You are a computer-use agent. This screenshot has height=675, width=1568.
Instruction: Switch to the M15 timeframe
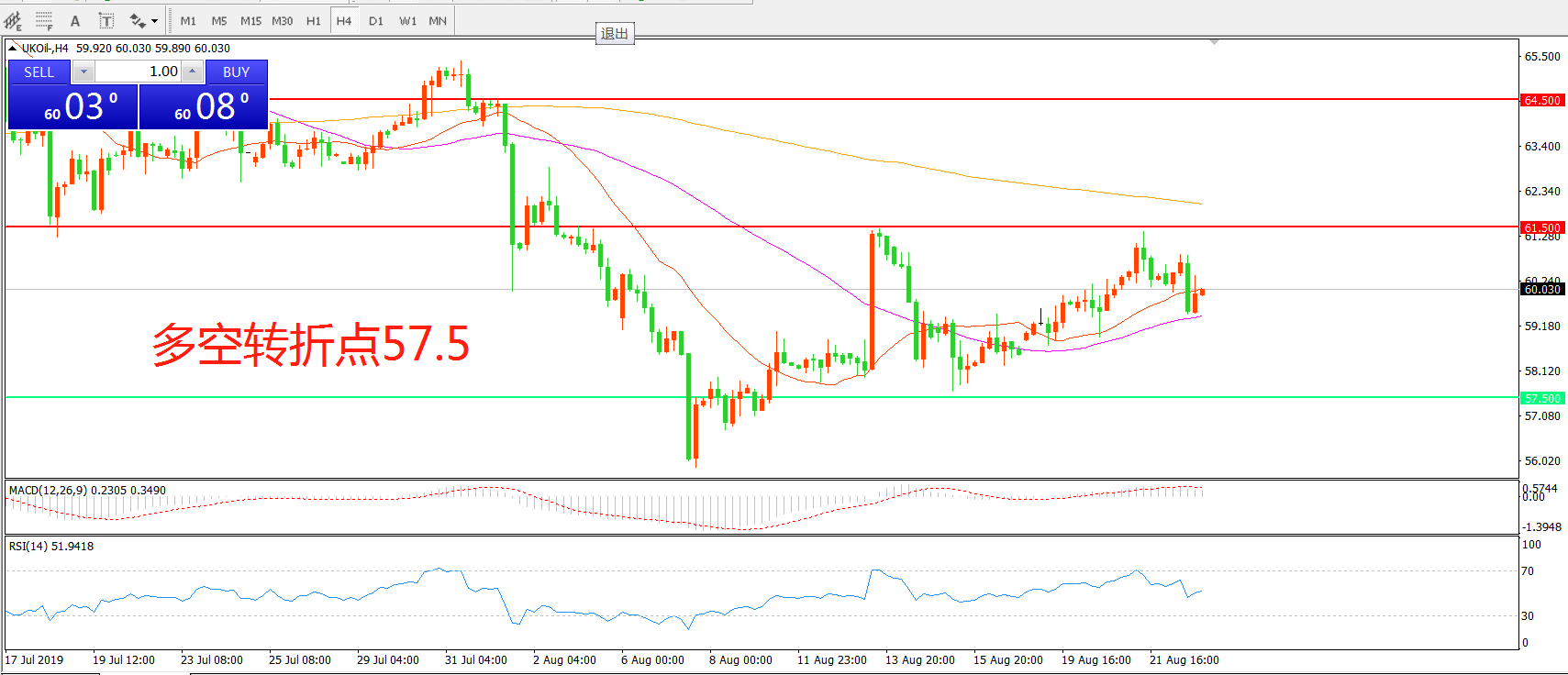(x=250, y=20)
